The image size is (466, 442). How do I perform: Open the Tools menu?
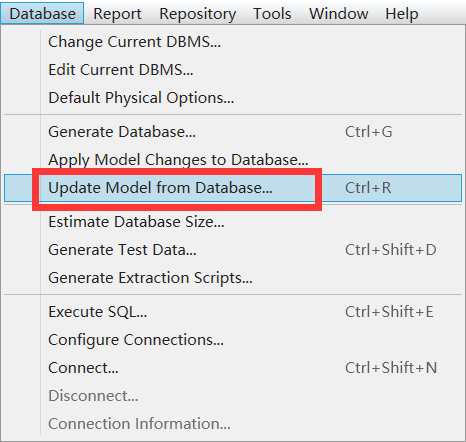(272, 14)
